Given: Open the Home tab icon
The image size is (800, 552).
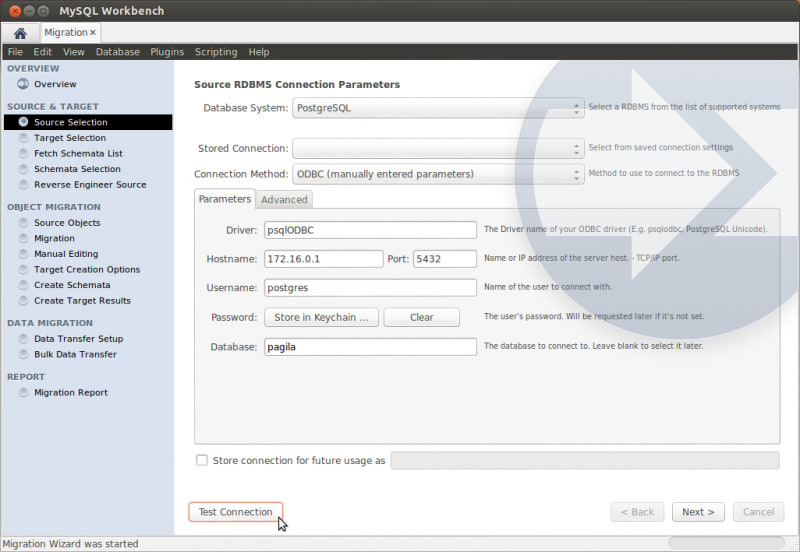Looking at the screenshot, I should pyautogui.click(x=20, y=33).
